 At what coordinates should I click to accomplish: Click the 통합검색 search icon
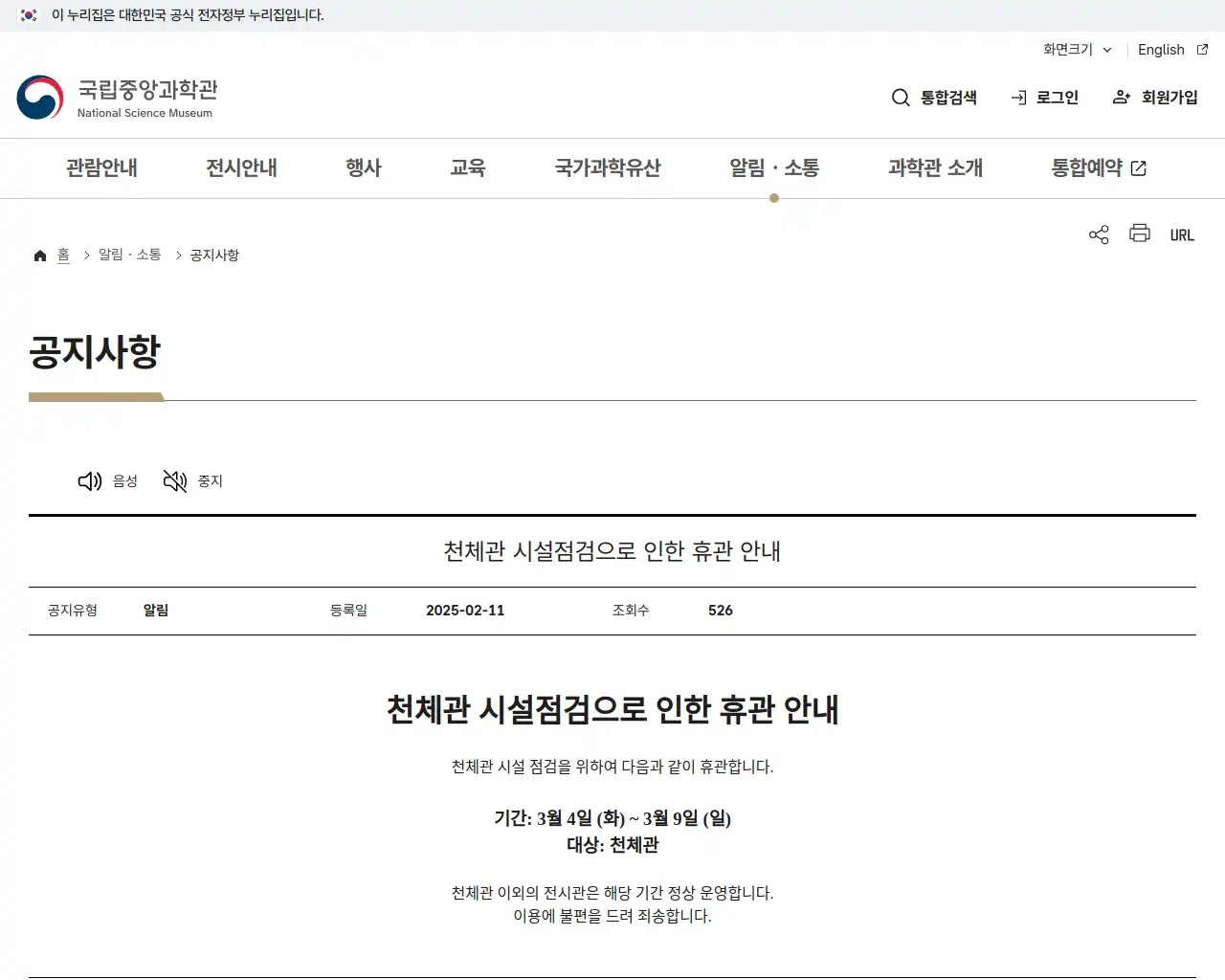coord(901,97)
